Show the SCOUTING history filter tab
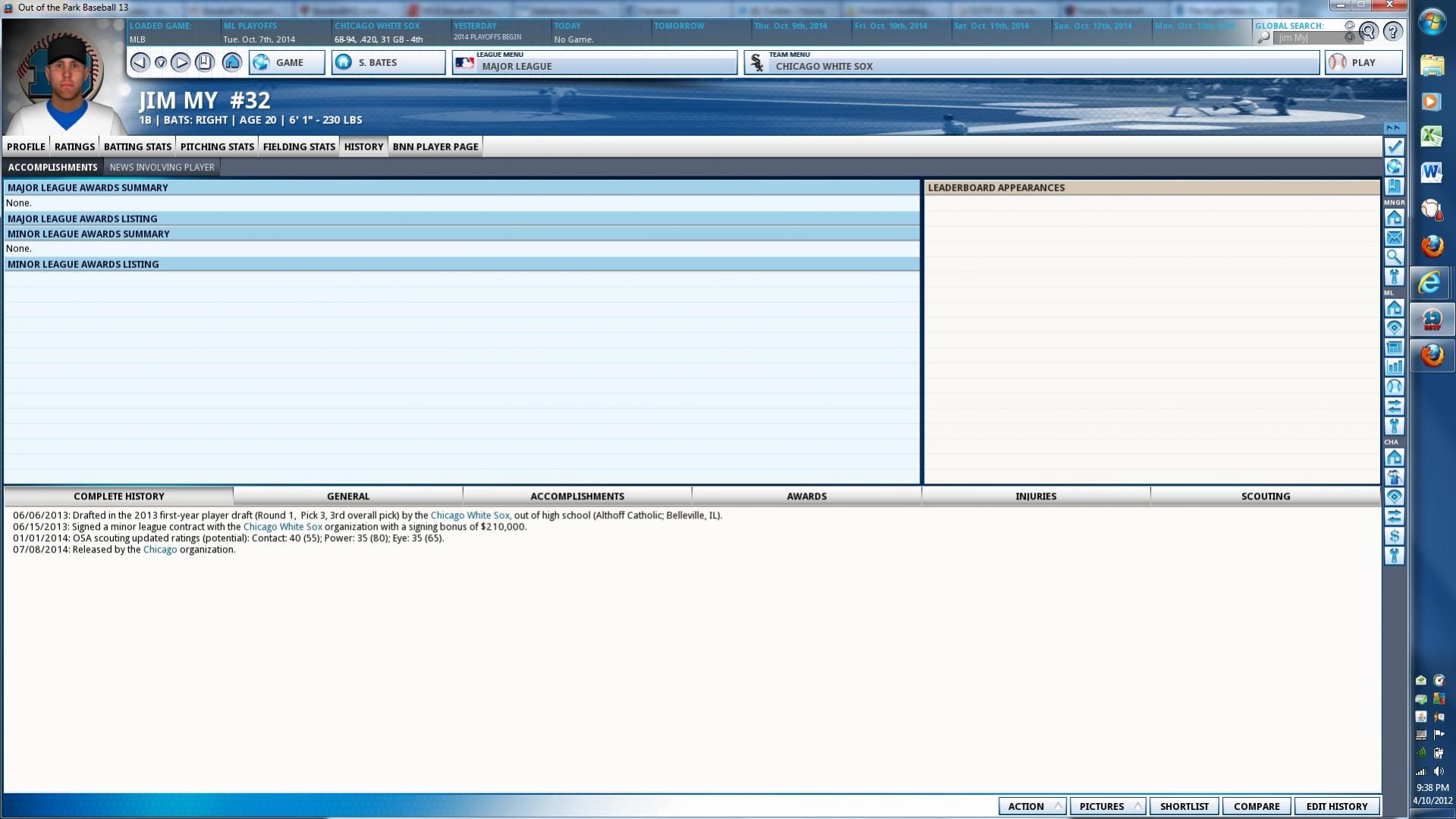 [1266, 496]
